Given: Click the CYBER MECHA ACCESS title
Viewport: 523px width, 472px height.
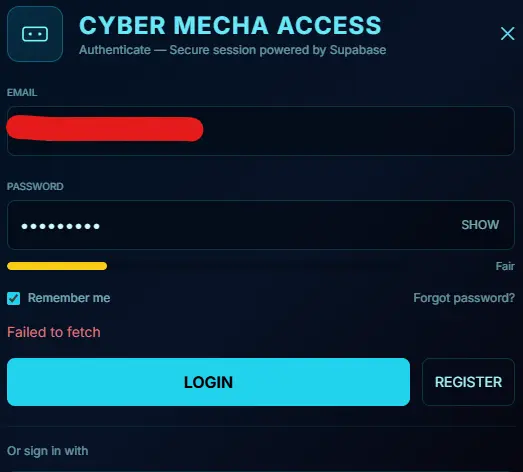Looking at the screenshot, I should (x=230, y=25).
